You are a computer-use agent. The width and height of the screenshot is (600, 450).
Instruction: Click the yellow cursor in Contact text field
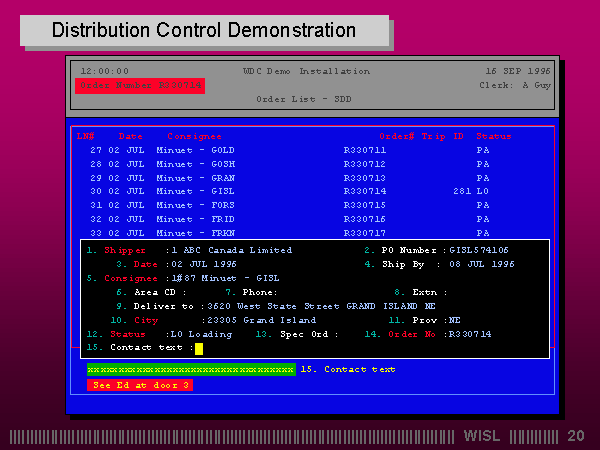tap(199, 349)
